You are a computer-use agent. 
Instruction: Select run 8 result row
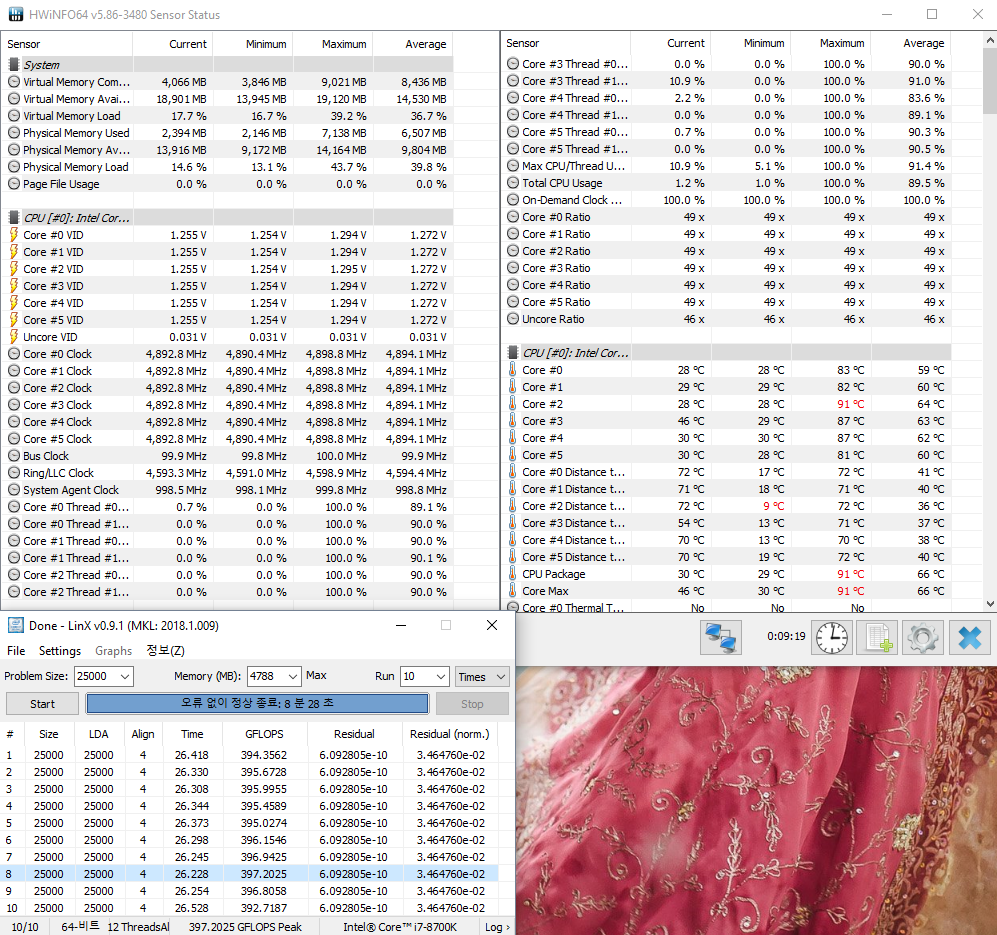pyautogui.click(x=250, y=874)
